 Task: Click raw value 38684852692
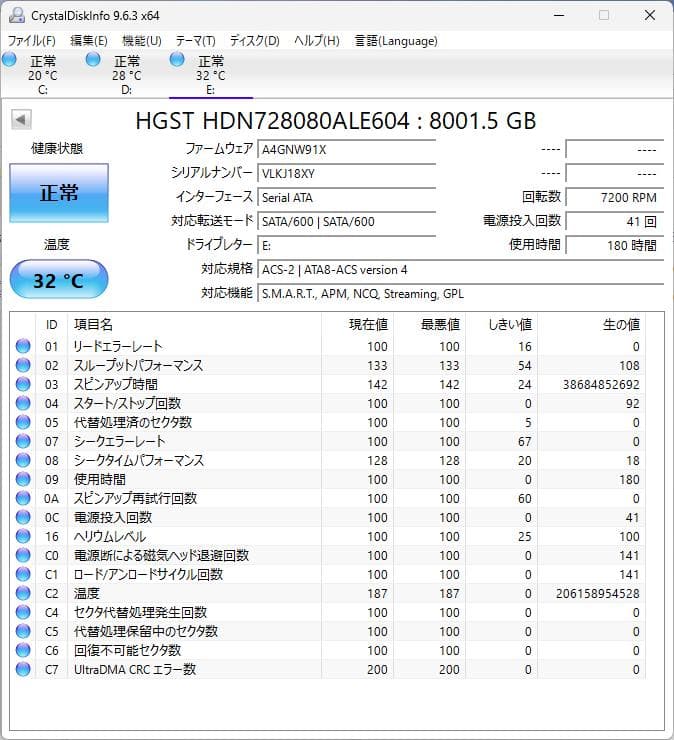pyautogui.click(x=601, y=384)
